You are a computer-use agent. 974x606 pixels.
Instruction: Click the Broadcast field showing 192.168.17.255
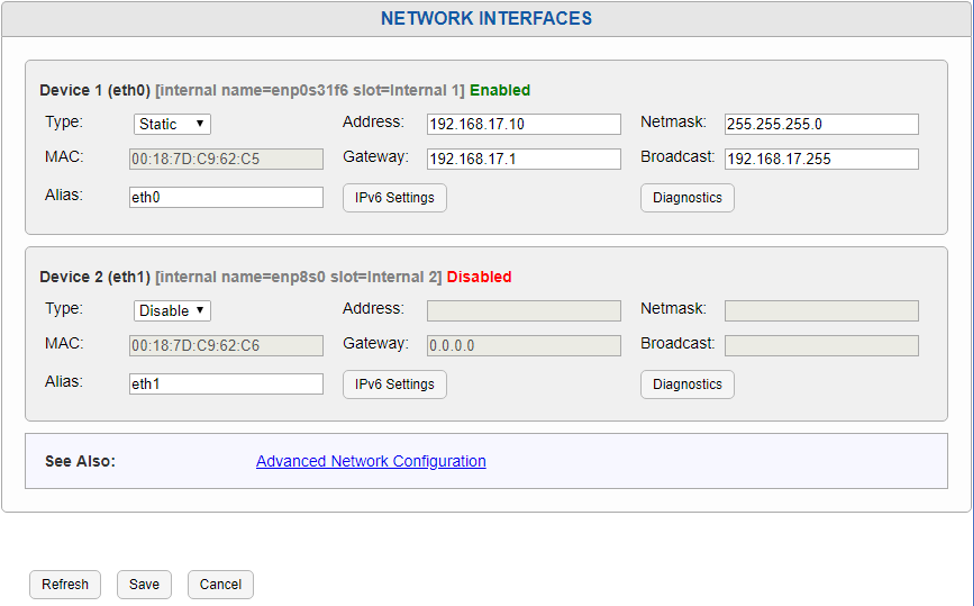coord(821,158)
